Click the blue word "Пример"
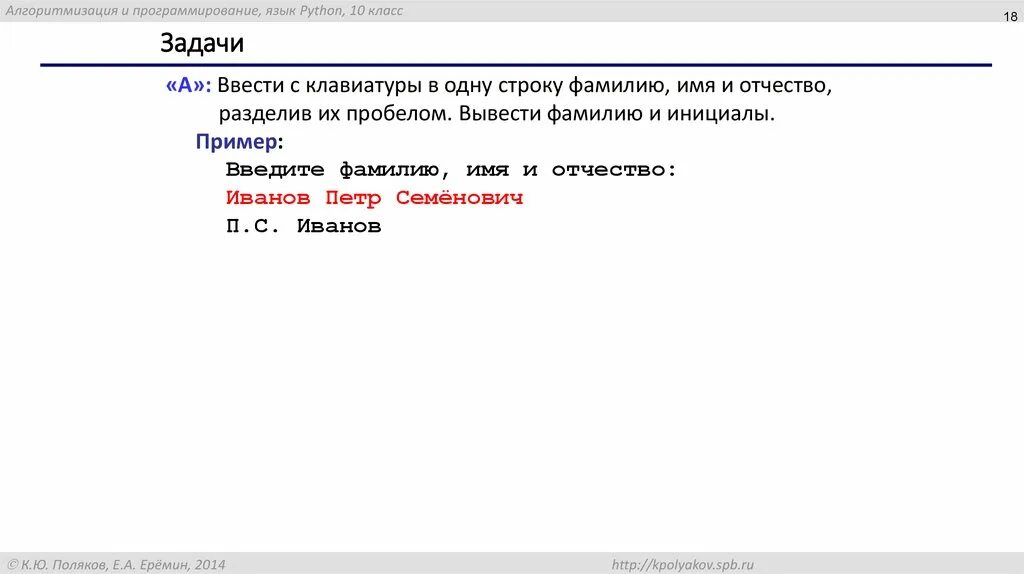This screenshot has height=574, width=1024. (x=236, y=142)
